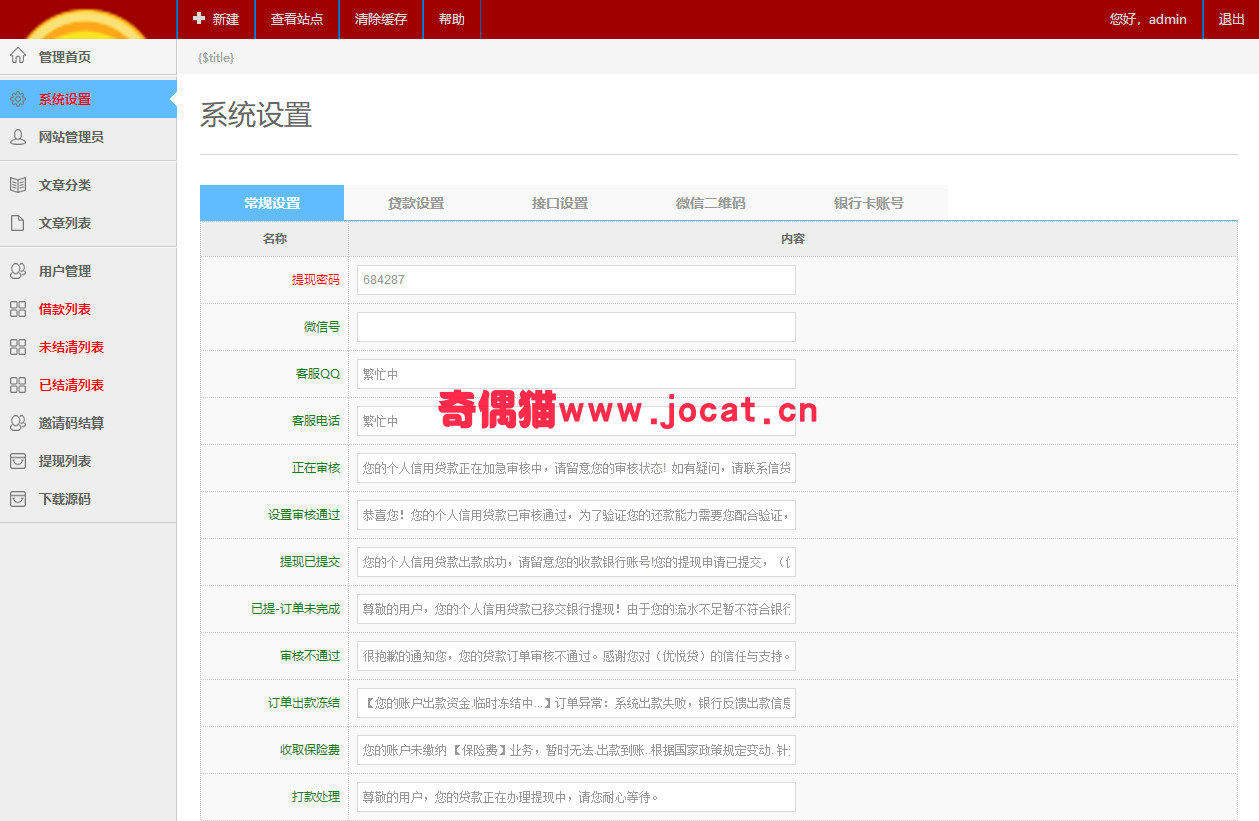Click the 审核不通过 row label

point(310,656)
